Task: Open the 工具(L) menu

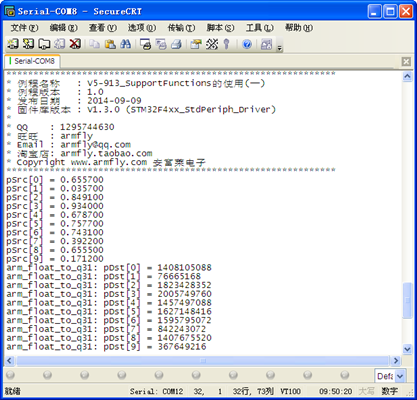Action: tap(260, 28)
